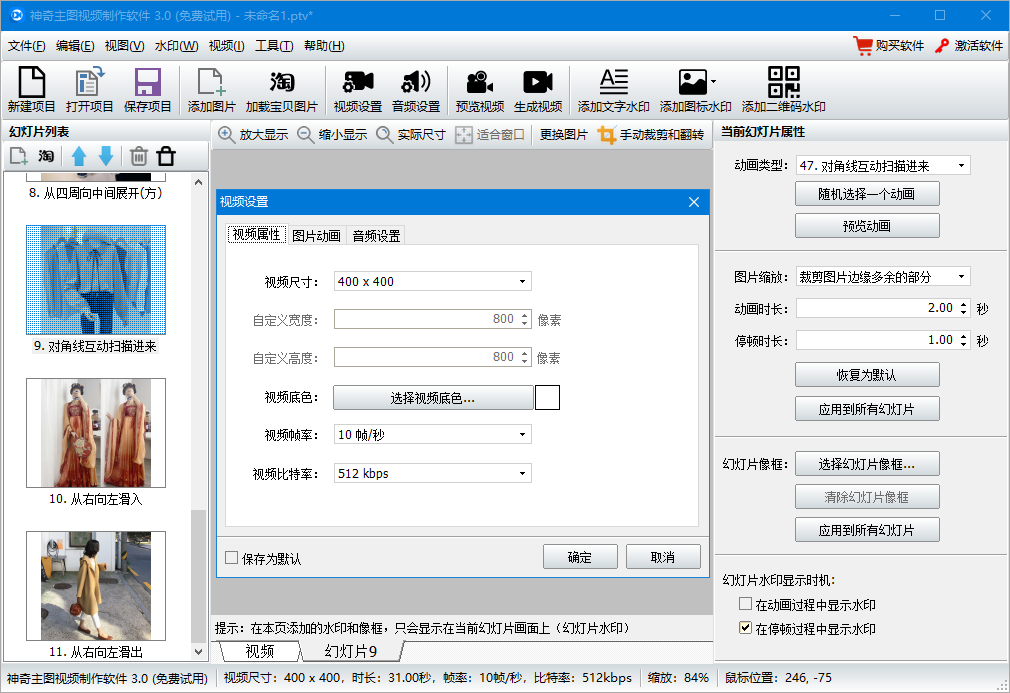
Task: Toggle 在动画过程中显示水印 checkbox
Action: (745, 604)
